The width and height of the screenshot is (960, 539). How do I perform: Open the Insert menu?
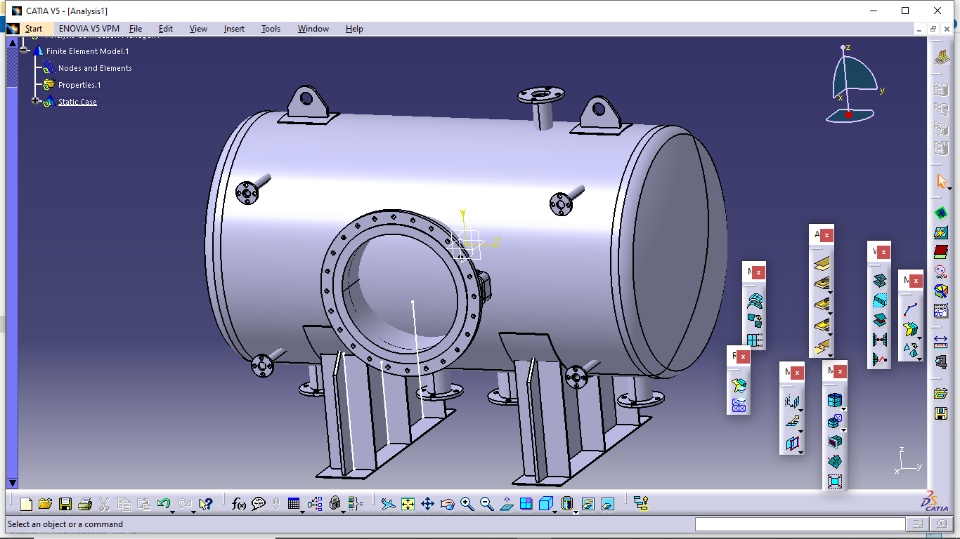coord(234,29)
